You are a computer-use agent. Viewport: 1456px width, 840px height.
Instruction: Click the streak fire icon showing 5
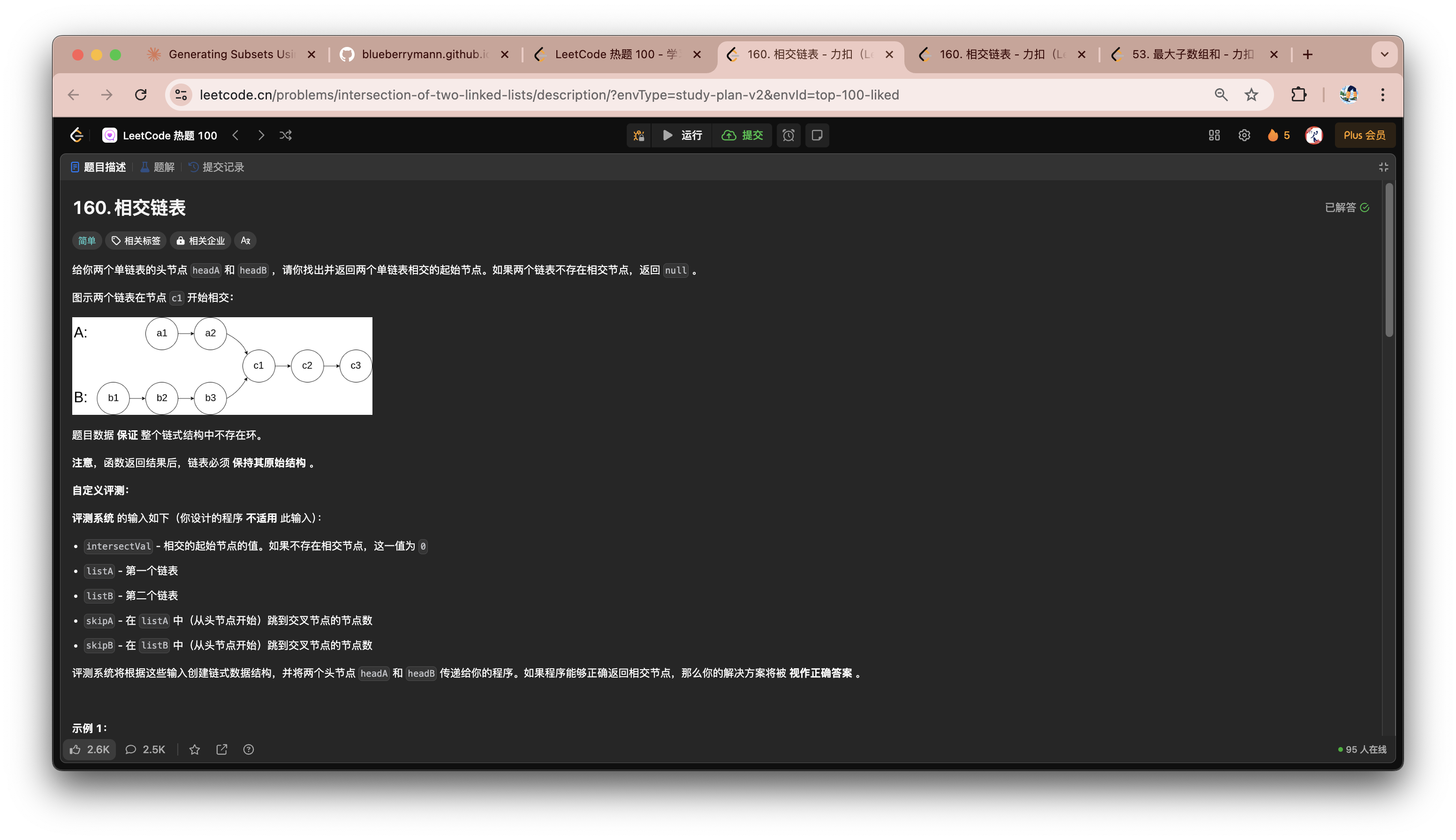tap(1278, 135)
